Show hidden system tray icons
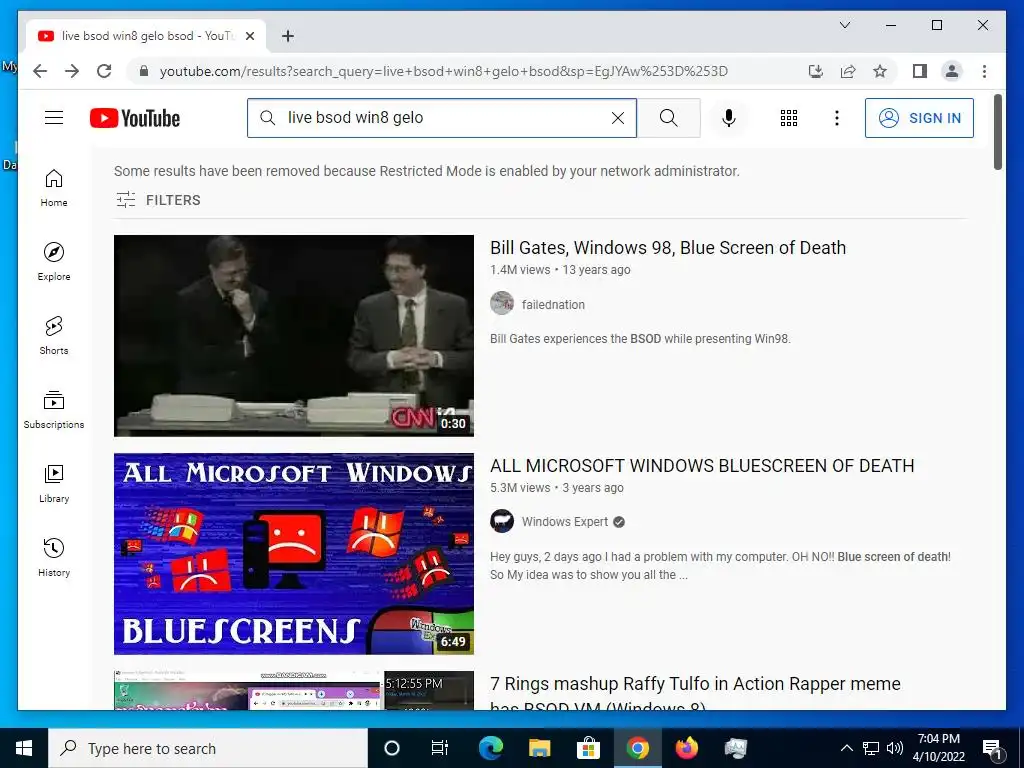 pyautogui.click(x=846, y=748)
